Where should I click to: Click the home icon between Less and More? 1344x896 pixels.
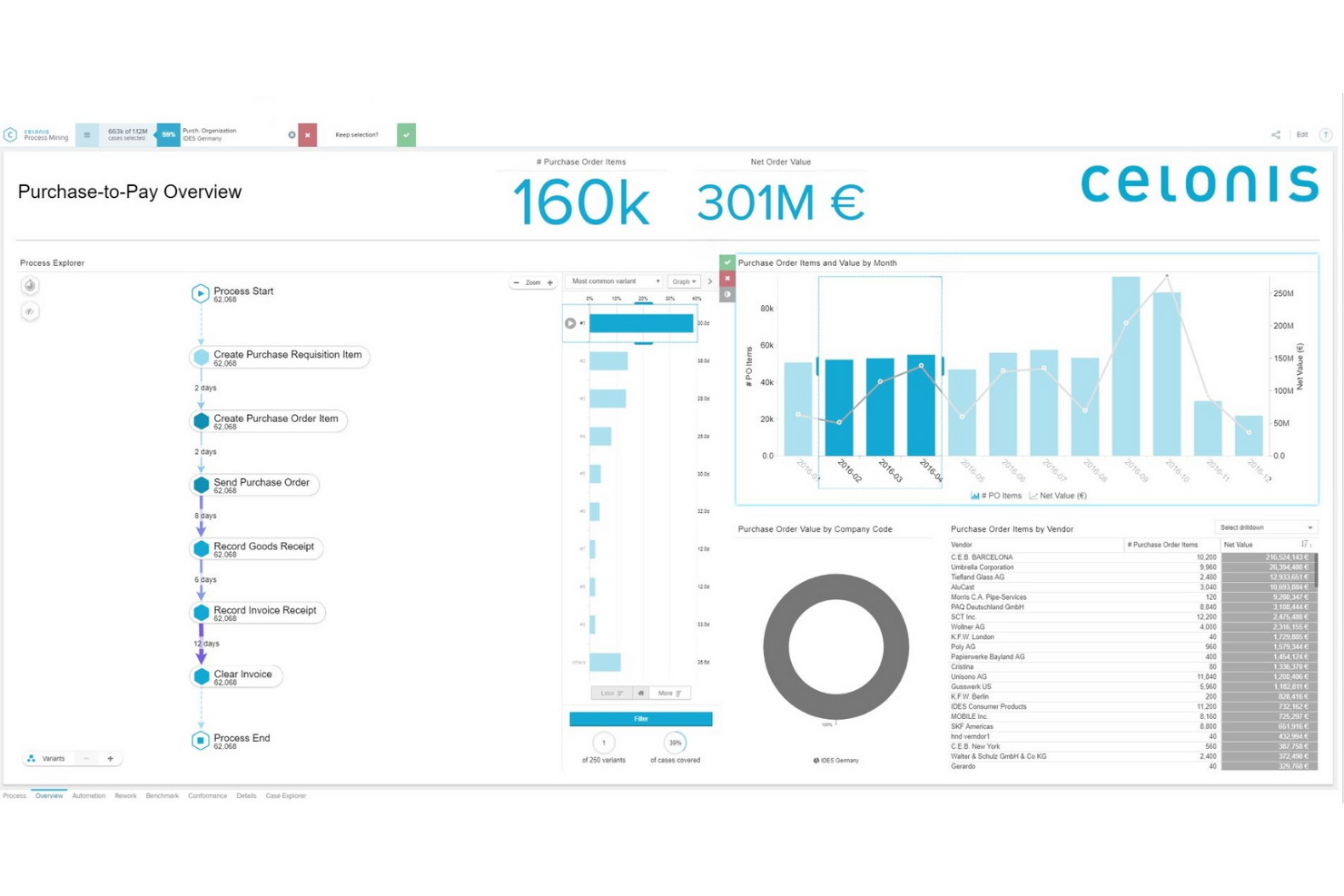[640, 693]
